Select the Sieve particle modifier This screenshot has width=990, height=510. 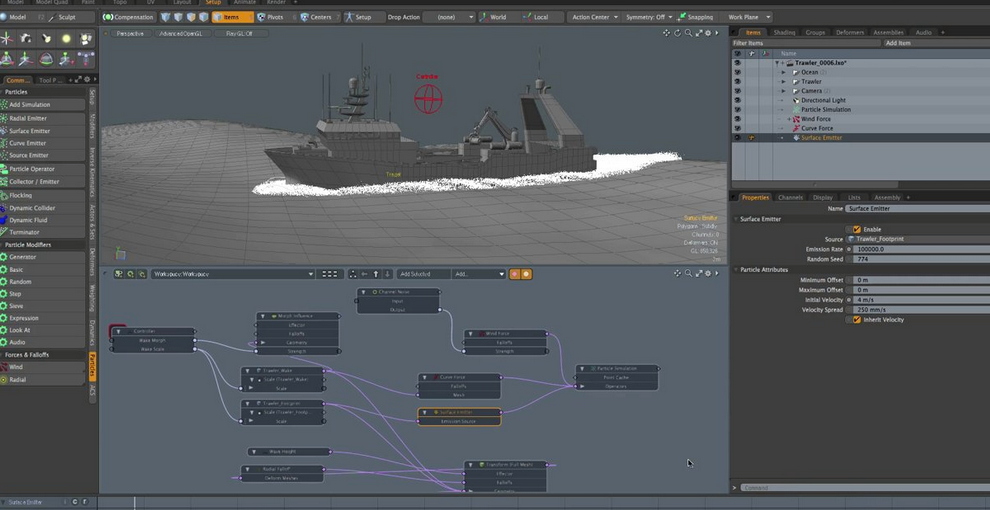[x=16, y=306]
